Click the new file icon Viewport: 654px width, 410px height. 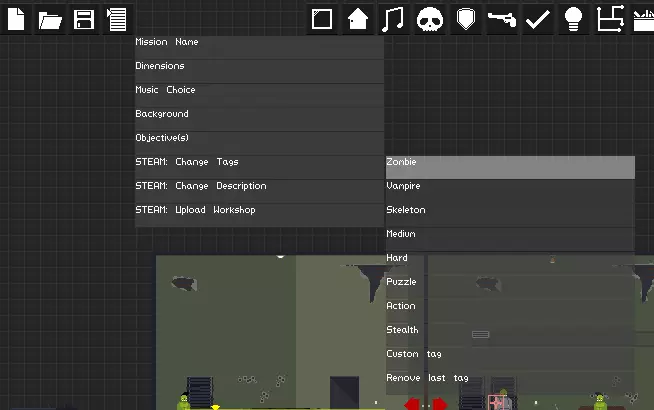16,19
